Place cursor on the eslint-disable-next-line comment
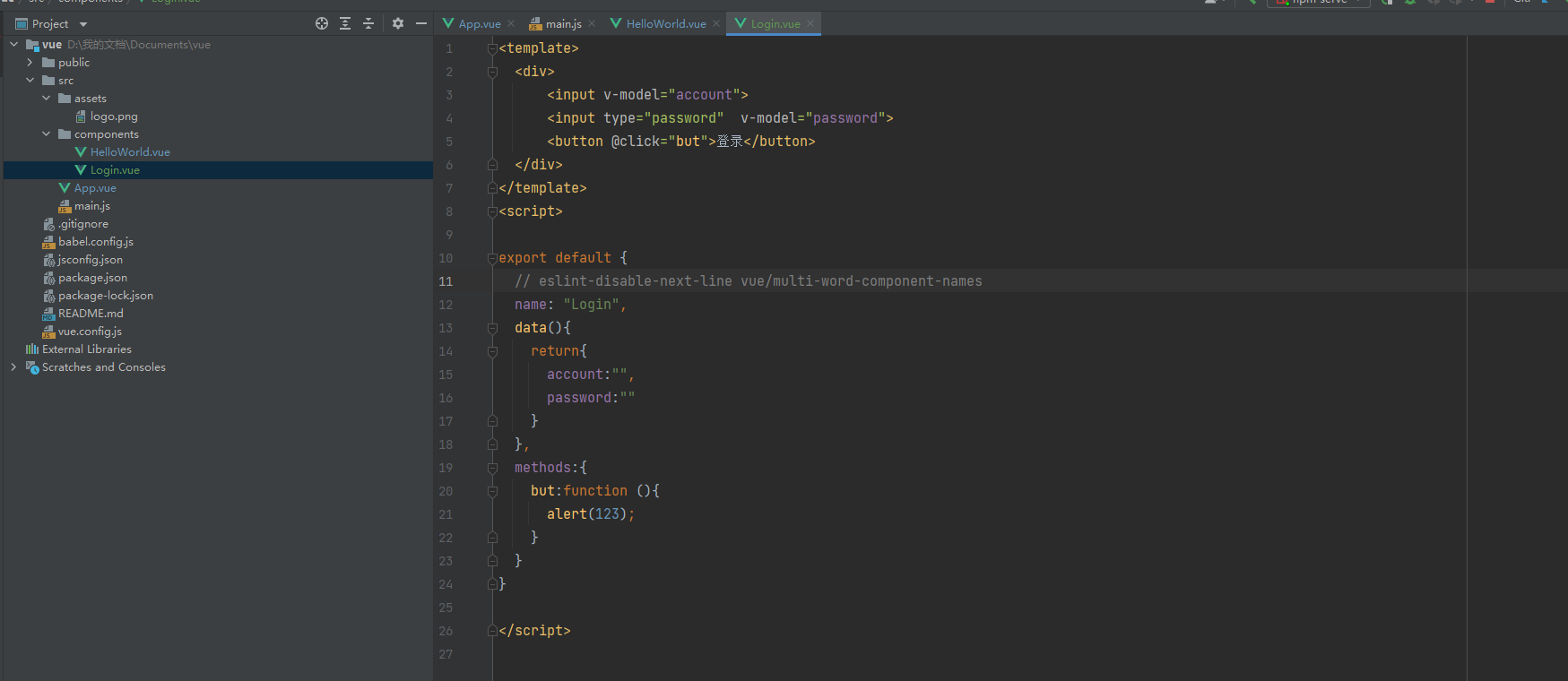Image resolution: width=1568 pixels, height=681 pixels. pyautogui.click(x=749, y=281)
